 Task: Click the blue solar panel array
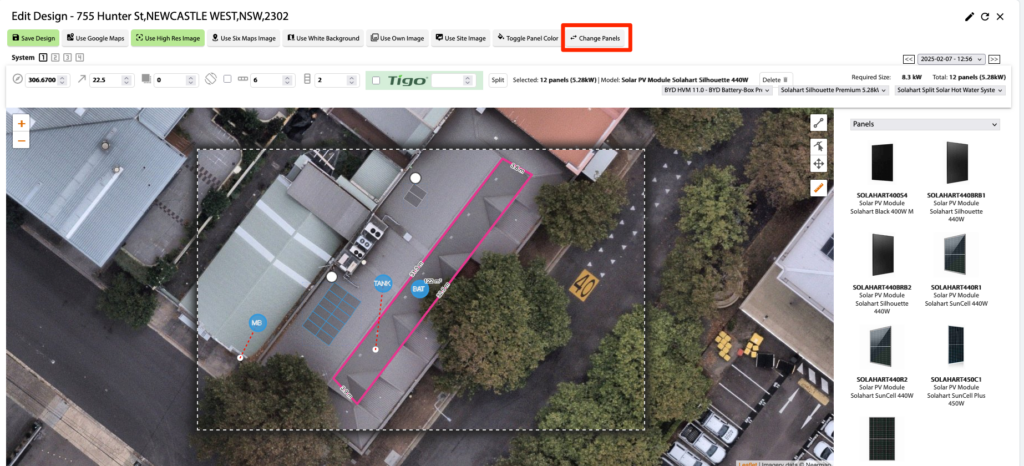(x=332, y=313)
